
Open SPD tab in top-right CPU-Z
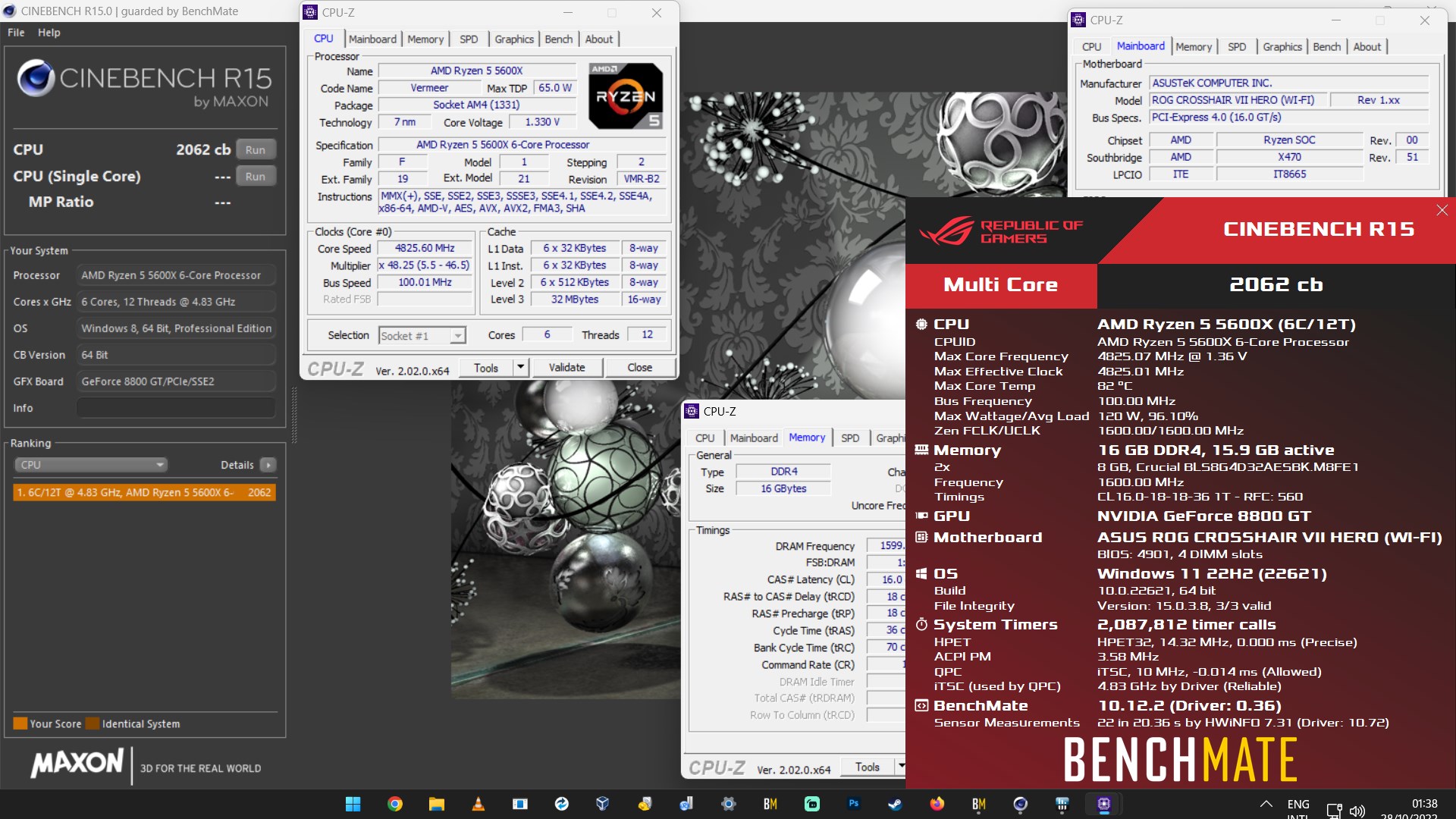(x=1237, y=46)
